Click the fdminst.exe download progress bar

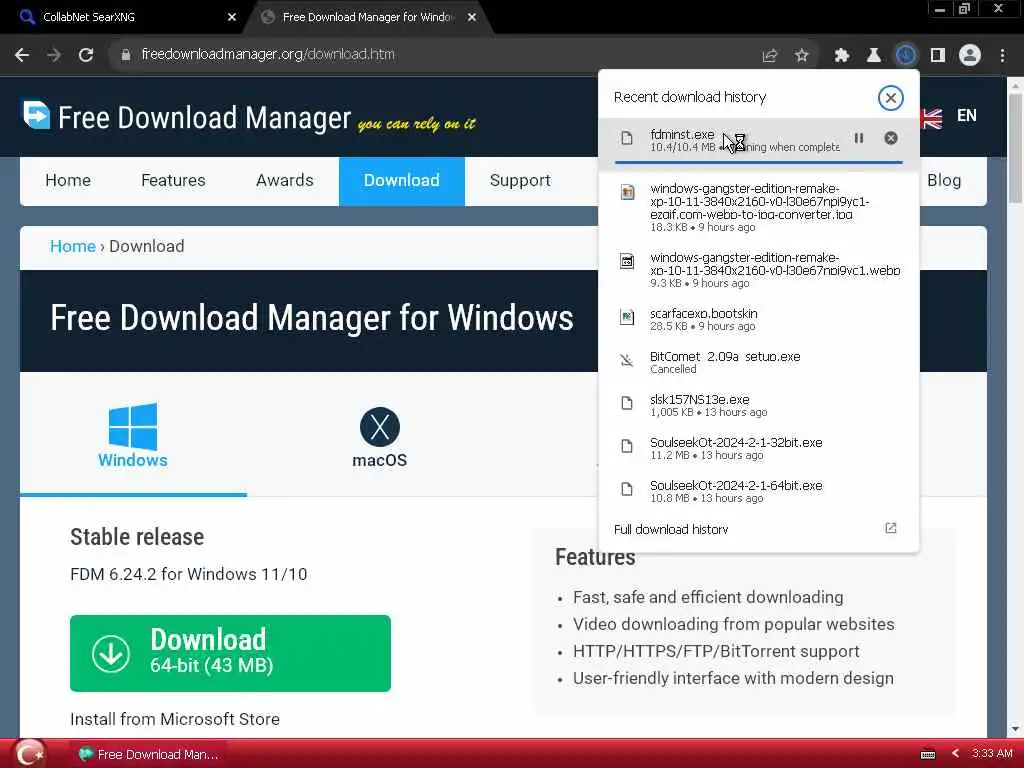point(759,161)
